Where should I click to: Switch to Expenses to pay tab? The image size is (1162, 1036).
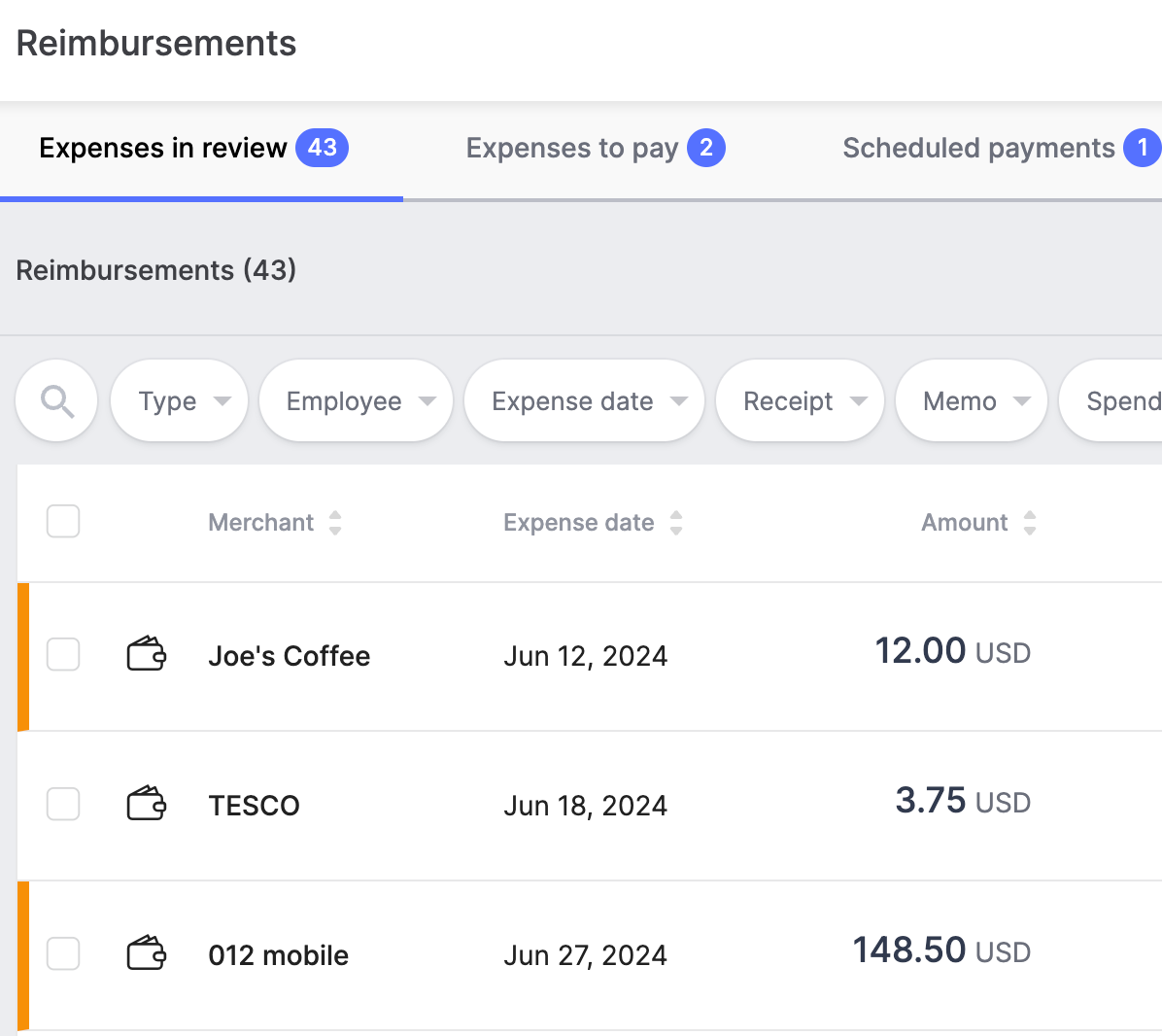595,149
